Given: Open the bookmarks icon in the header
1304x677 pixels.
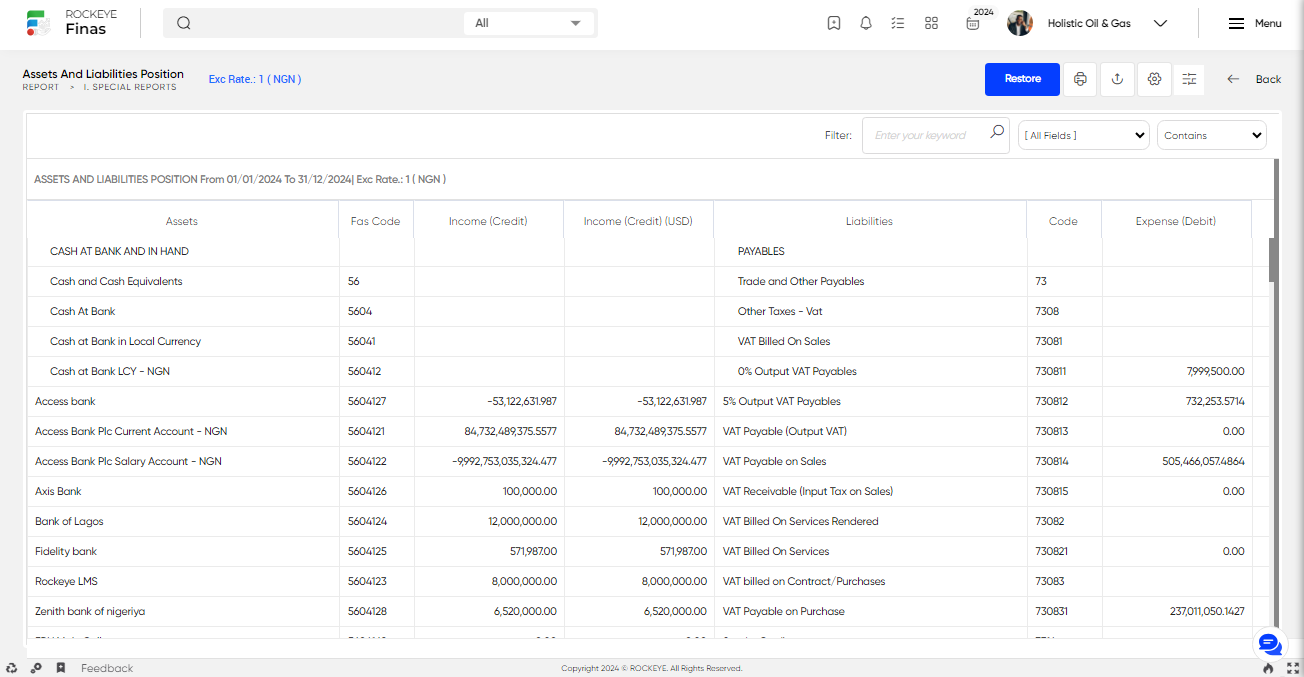Looking at the screenshot, I should [x=834, y=23].
